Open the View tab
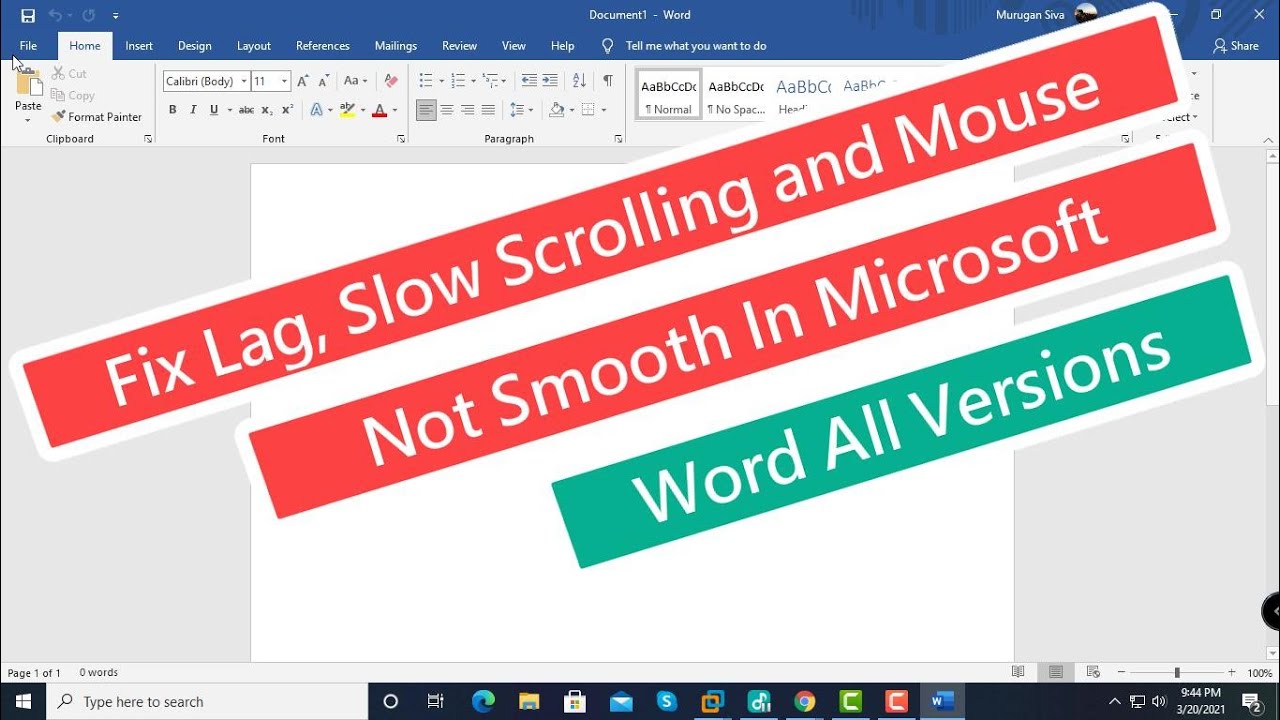The height and width of the screenshot is (720, 1280). coord(514,46)
